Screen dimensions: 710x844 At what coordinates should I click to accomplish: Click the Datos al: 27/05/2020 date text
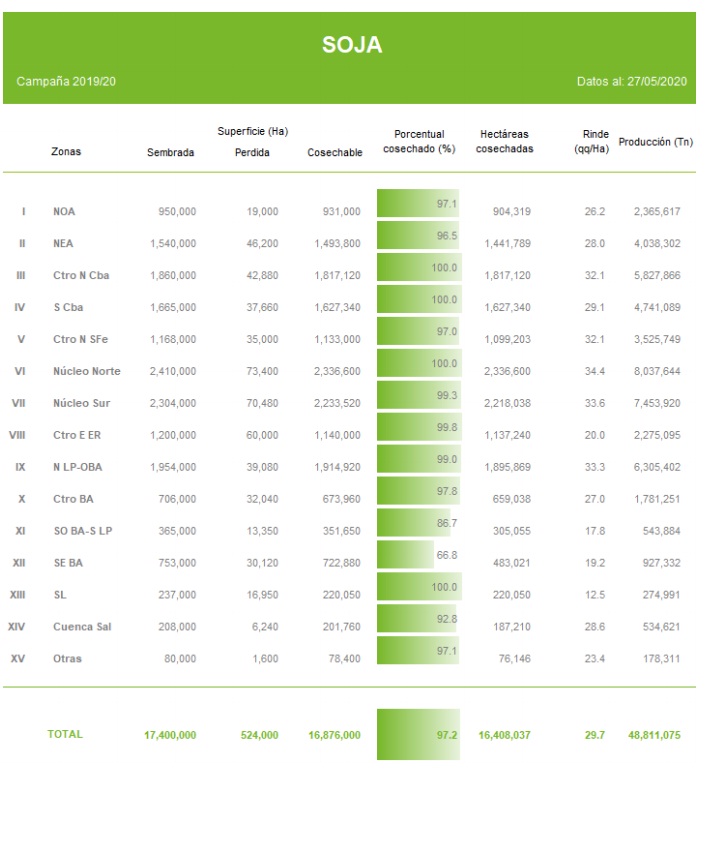632,81
